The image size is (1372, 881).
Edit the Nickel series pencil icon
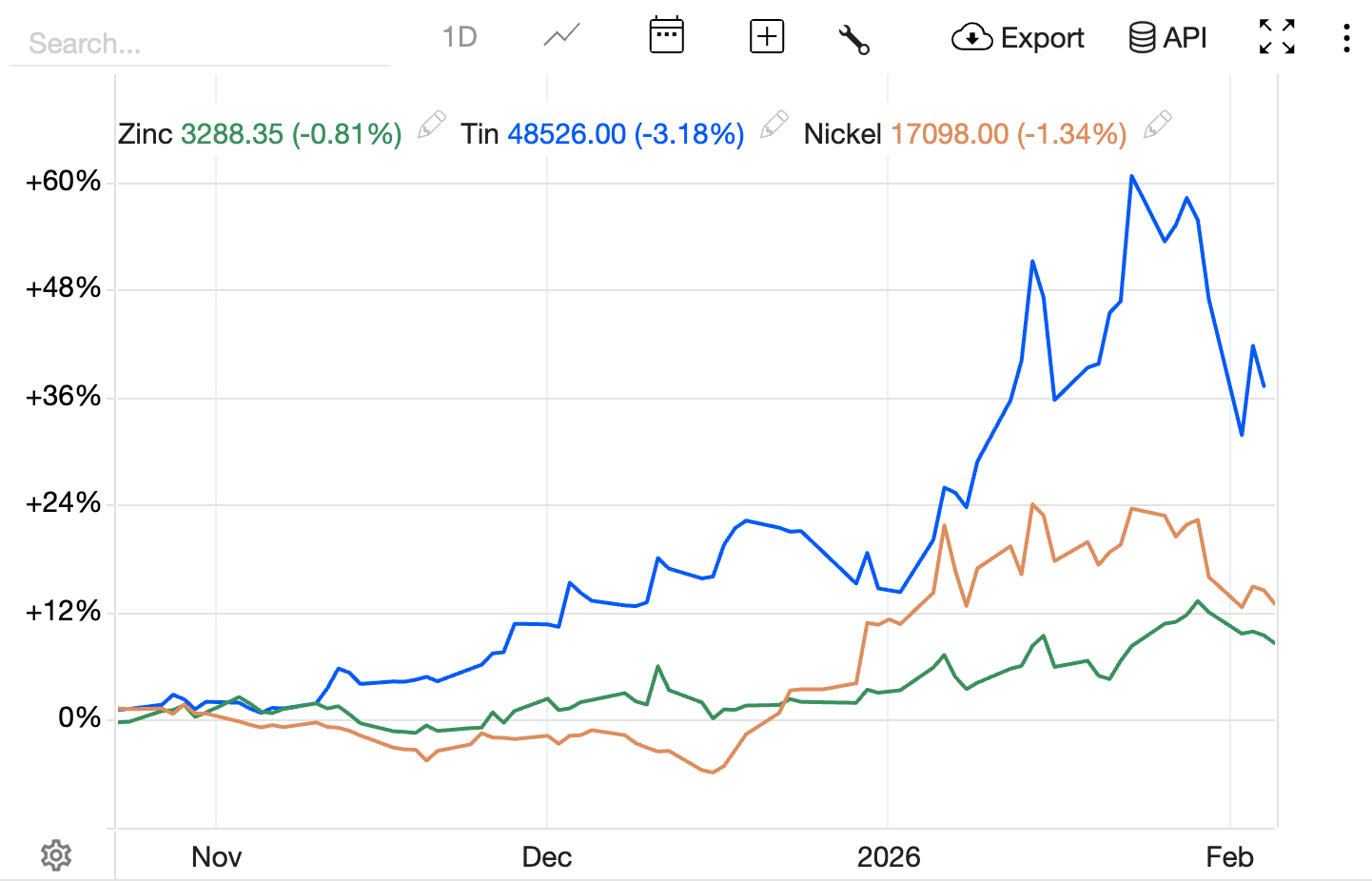pos(1157,126)
